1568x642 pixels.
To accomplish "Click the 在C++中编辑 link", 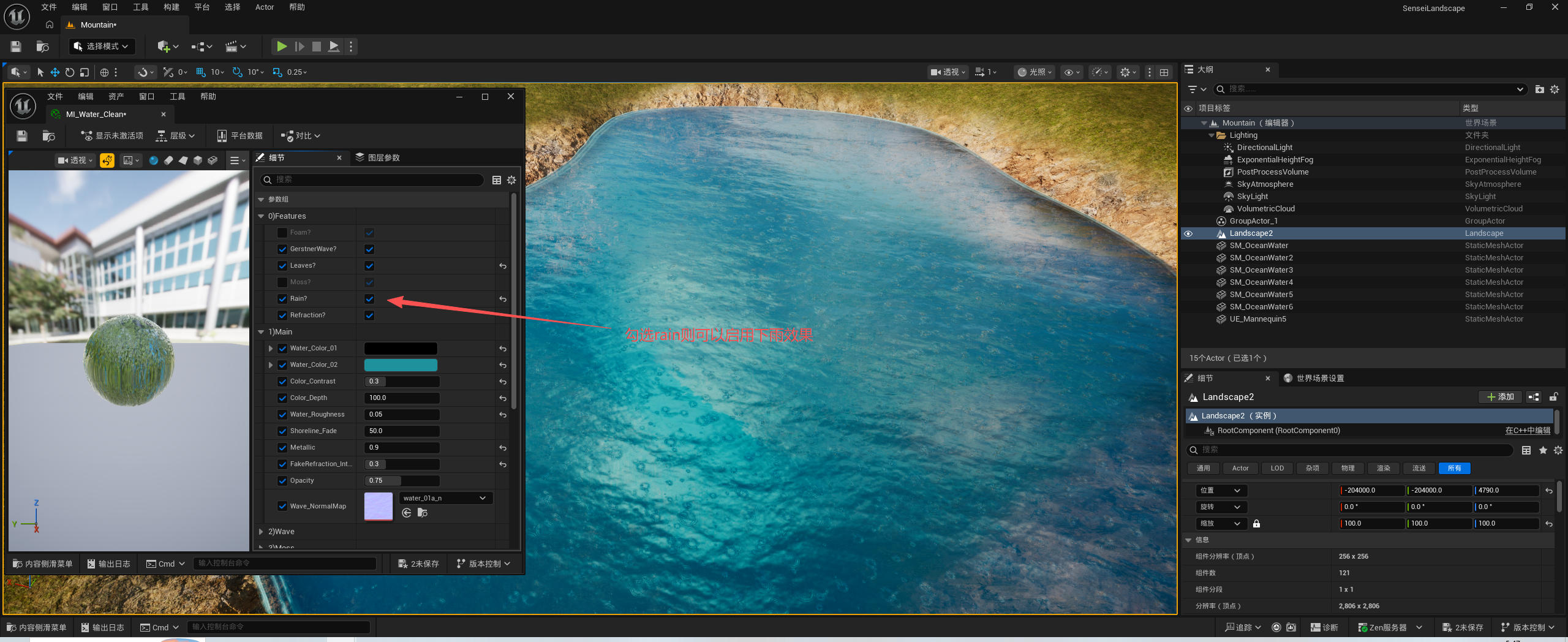I will (x=1528, y=431).
